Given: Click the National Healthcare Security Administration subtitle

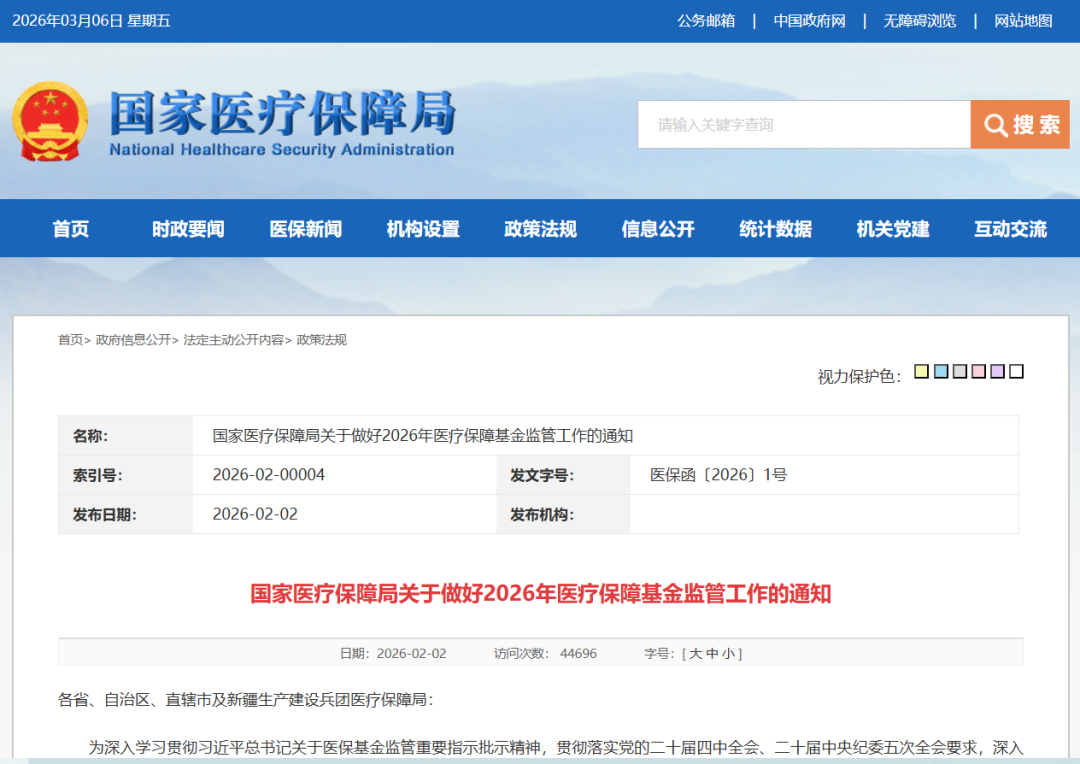Looking at the screenshot, I should click(282, 149).
